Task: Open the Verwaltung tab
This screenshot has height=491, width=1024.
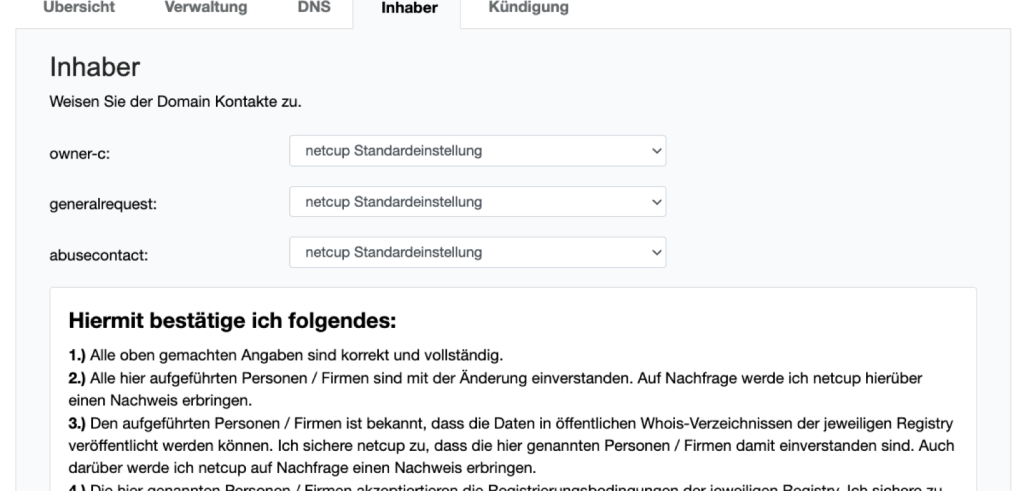Action: pos(206,8)
